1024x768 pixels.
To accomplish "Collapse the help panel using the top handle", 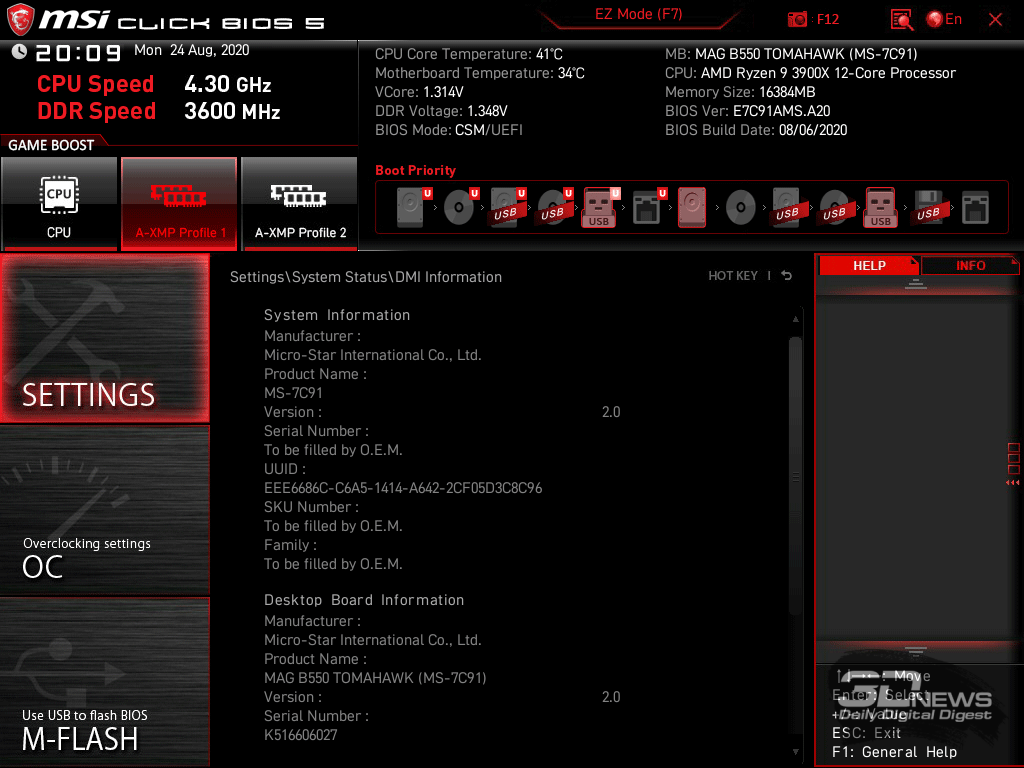I will pos(916,283).
